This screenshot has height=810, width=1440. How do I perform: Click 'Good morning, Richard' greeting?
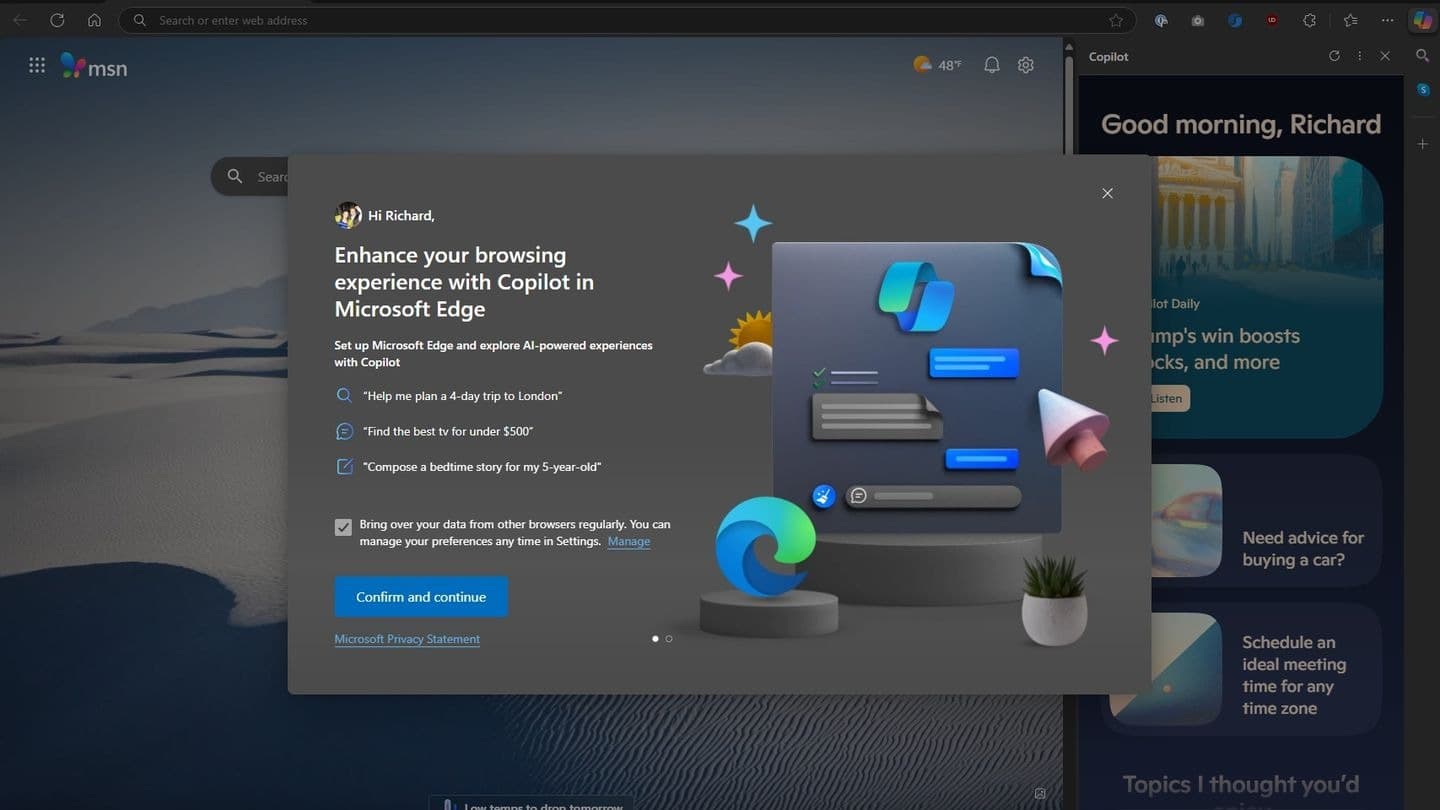(1241, 124)
